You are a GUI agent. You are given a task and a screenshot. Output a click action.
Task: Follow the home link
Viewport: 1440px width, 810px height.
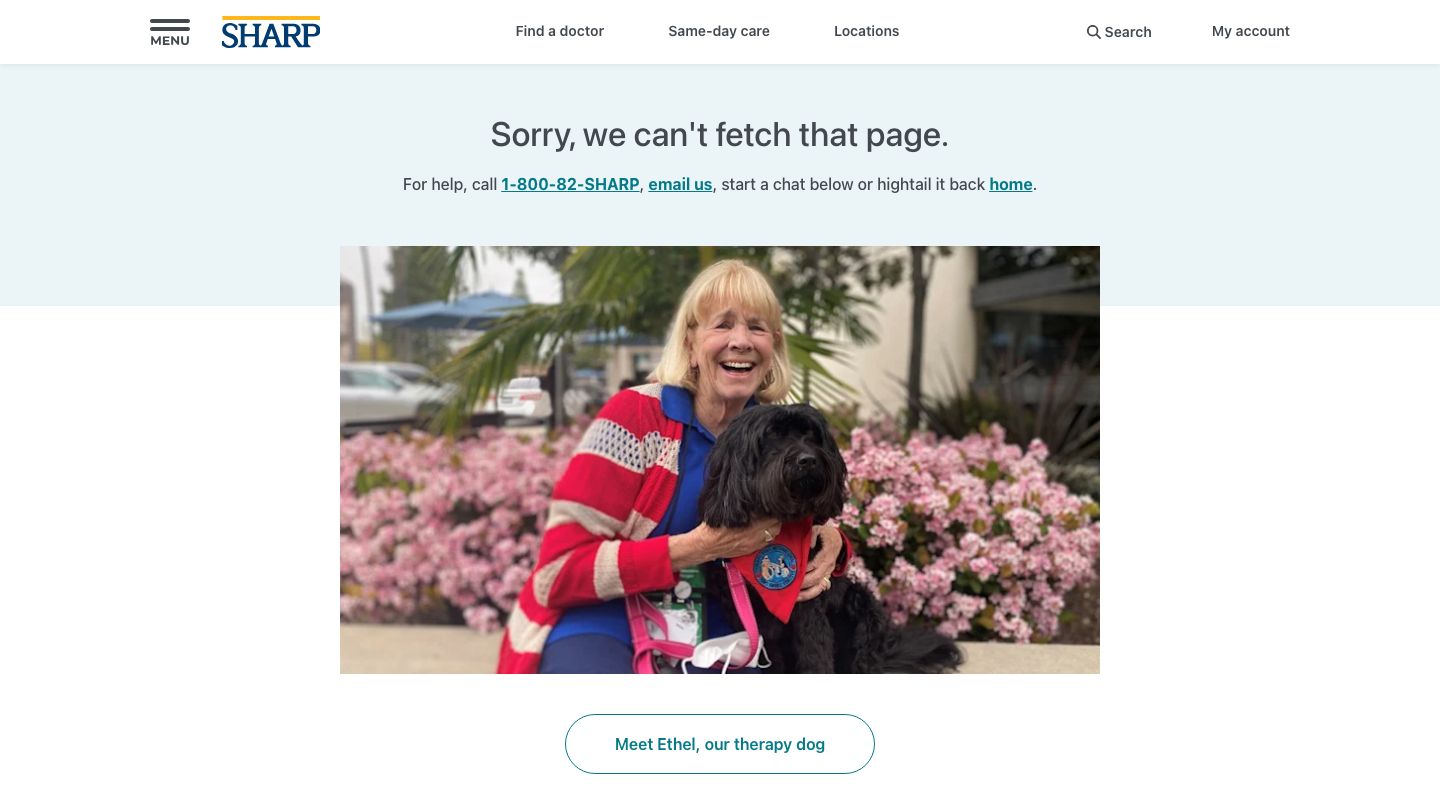[x=1011, y=184]
